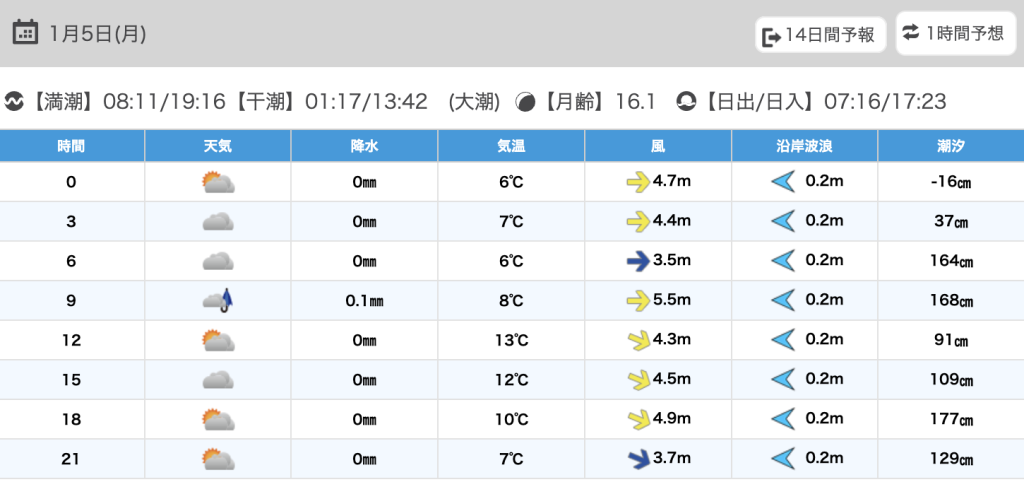The height and width of the screenshot is (482, 1024).
Task: Click the partly sunny icon at 0時
Action: click(218, 182)
